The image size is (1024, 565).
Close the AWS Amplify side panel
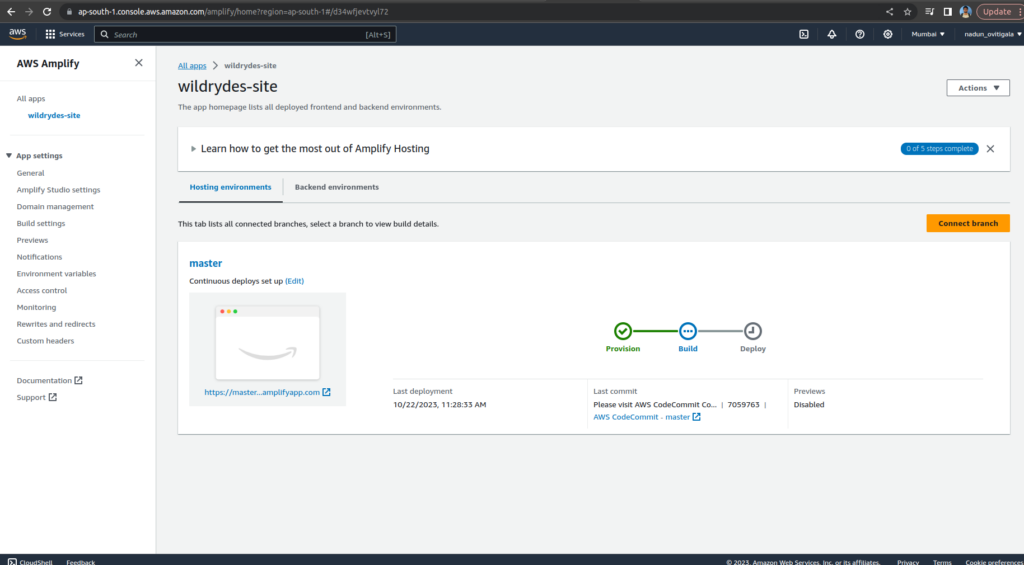point(138,63)
